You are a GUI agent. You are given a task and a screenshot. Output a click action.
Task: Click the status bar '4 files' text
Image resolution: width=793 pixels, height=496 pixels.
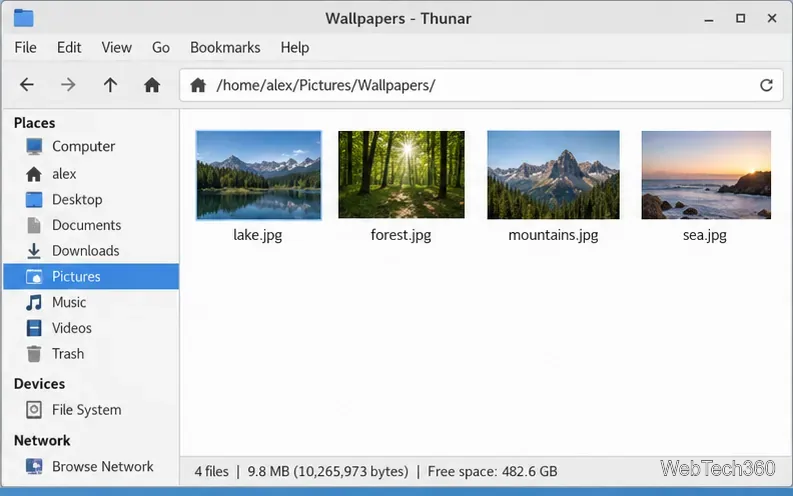coord(211,471)
